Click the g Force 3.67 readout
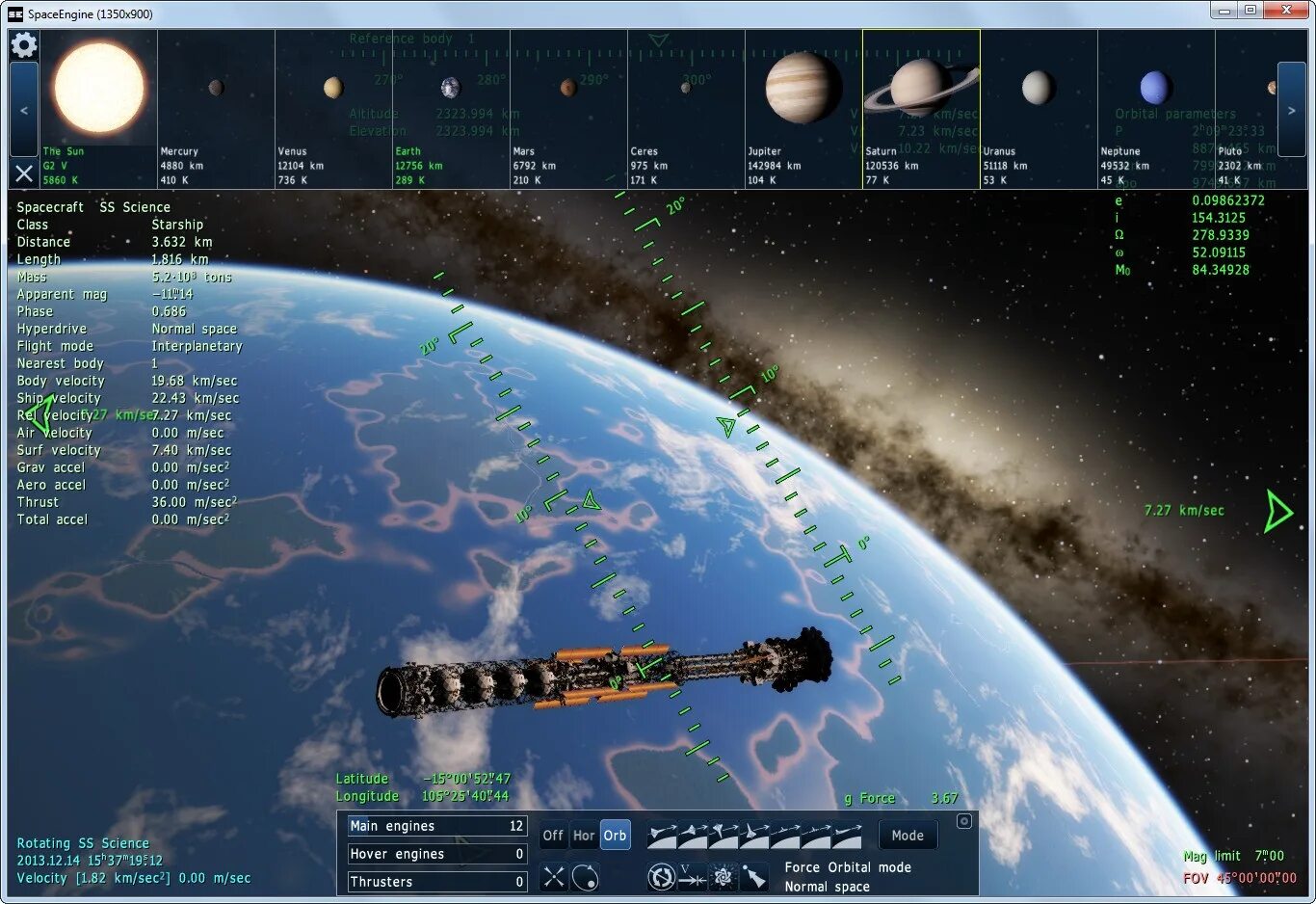This screenshot has height=904, width=1316. click(x=901, y=798)
